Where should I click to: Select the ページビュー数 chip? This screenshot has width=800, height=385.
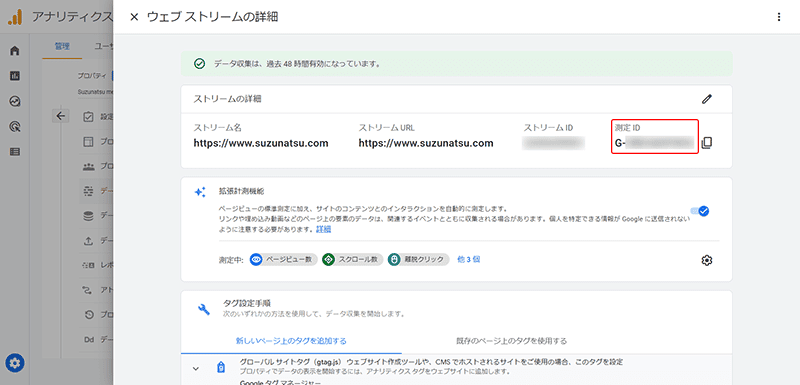tap(284, 259)
